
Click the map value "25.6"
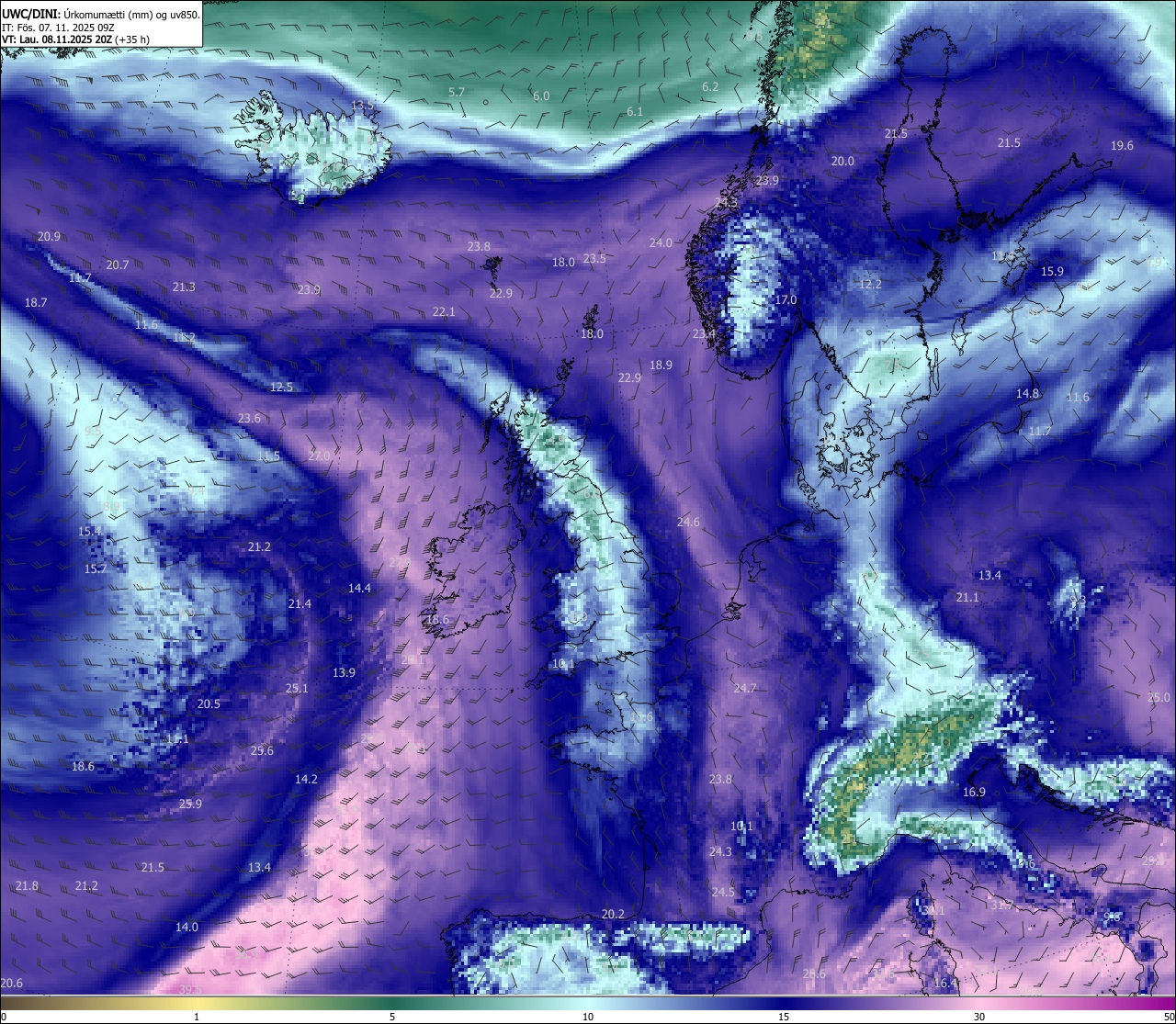pos(262,750)
